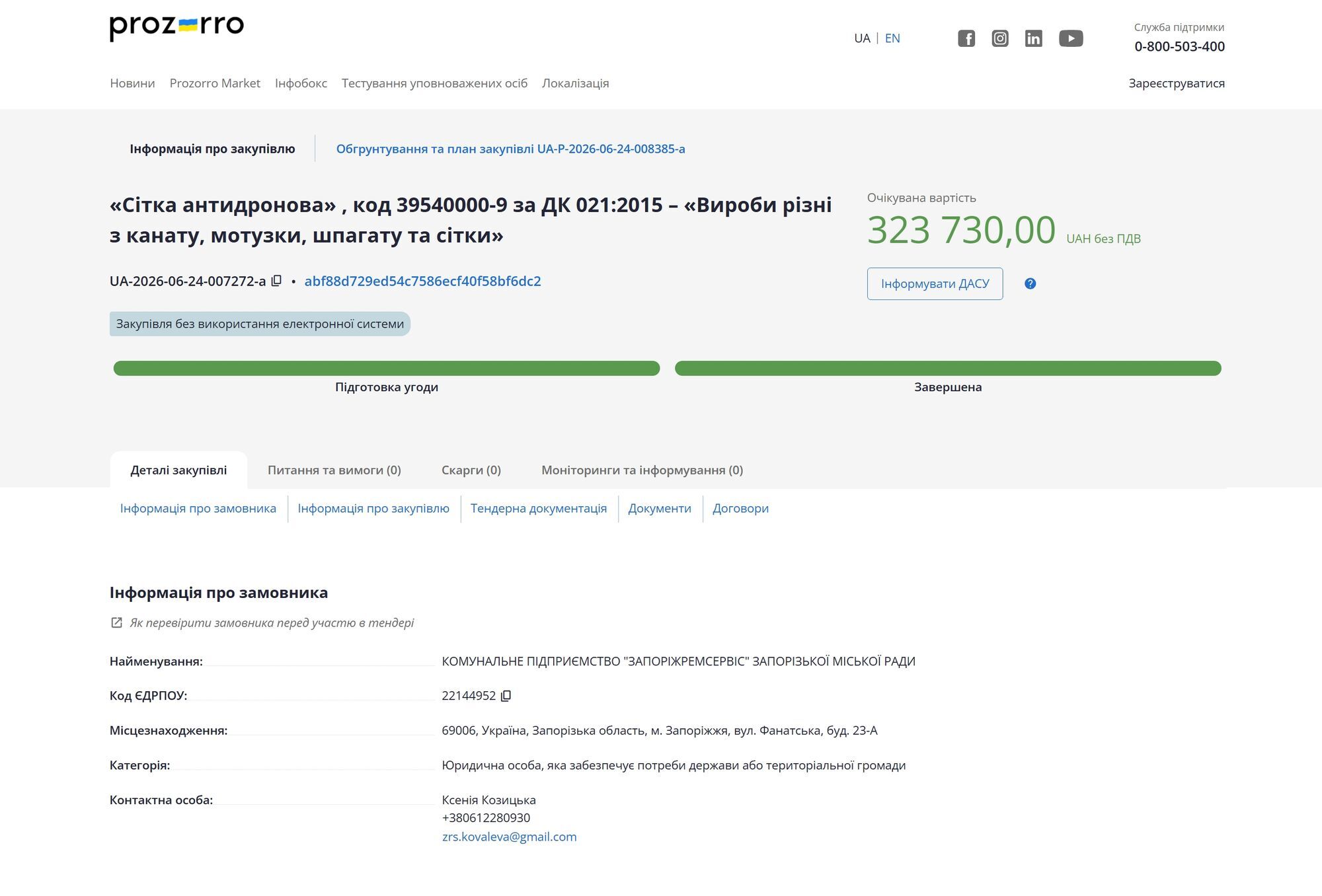Jump to the Договори section
1322x896 pixels.
click(x=740, y=508)
